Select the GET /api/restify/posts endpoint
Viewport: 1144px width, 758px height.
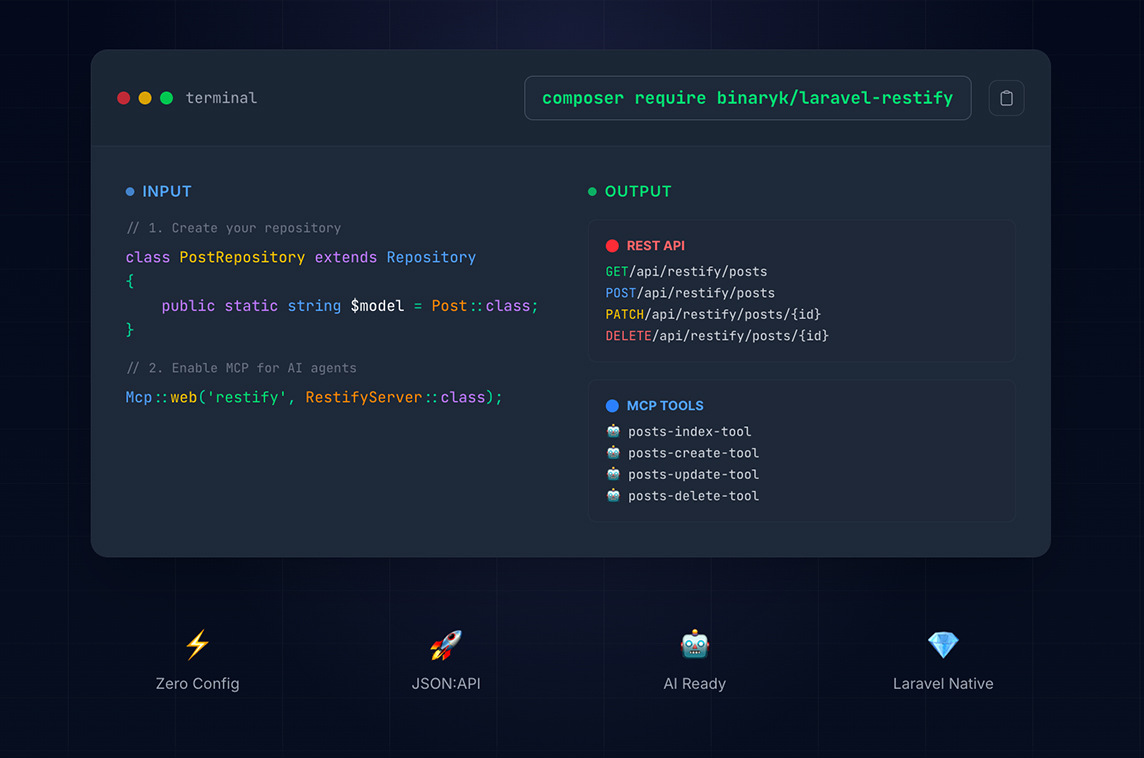tap(686, 271)
